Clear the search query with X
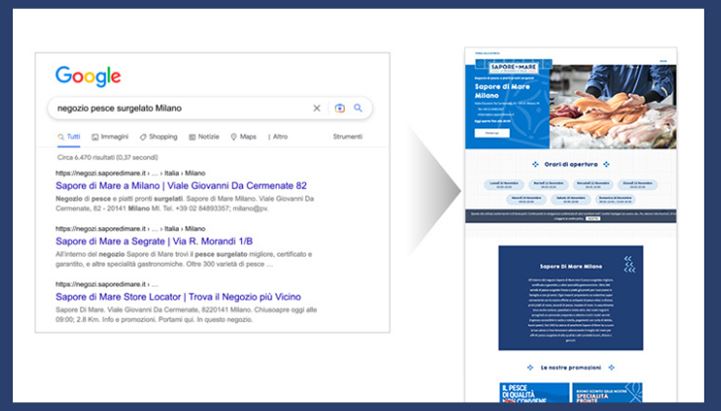Image resolution: width=721 pixels, height=411 pixels. tap(317, 108)
